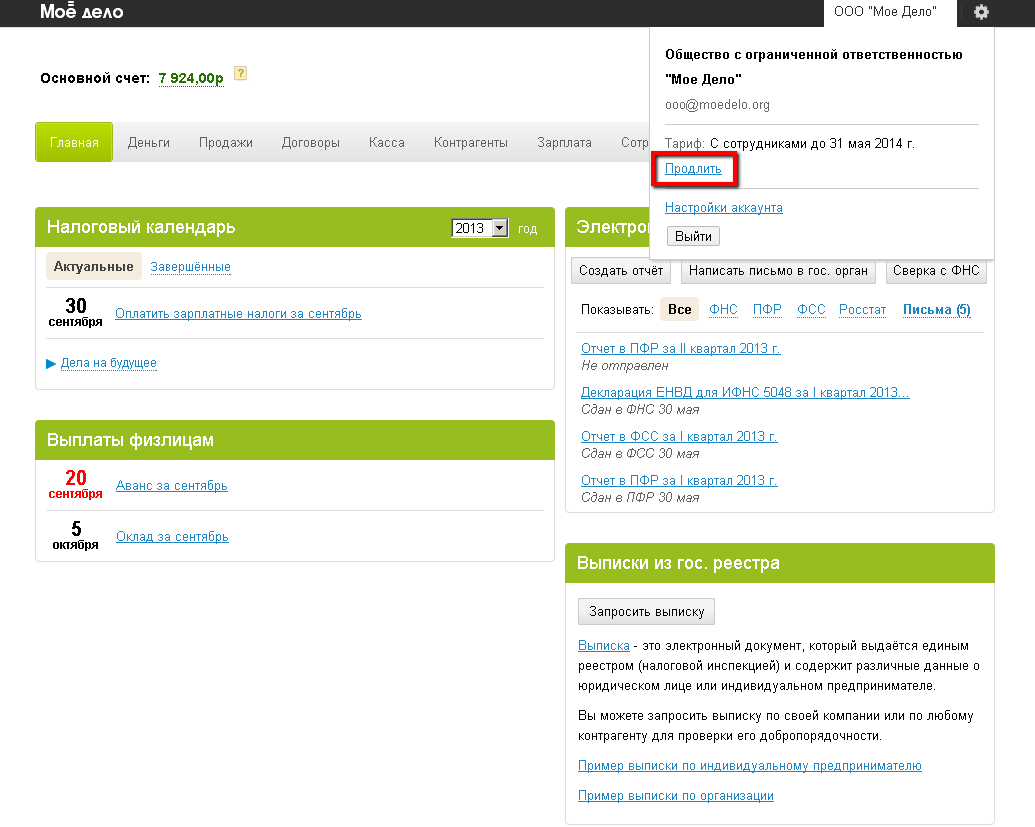Viewport: 1035px width, 827px height.
Task: Open Письма (5) filter
Action: (937, 310)
